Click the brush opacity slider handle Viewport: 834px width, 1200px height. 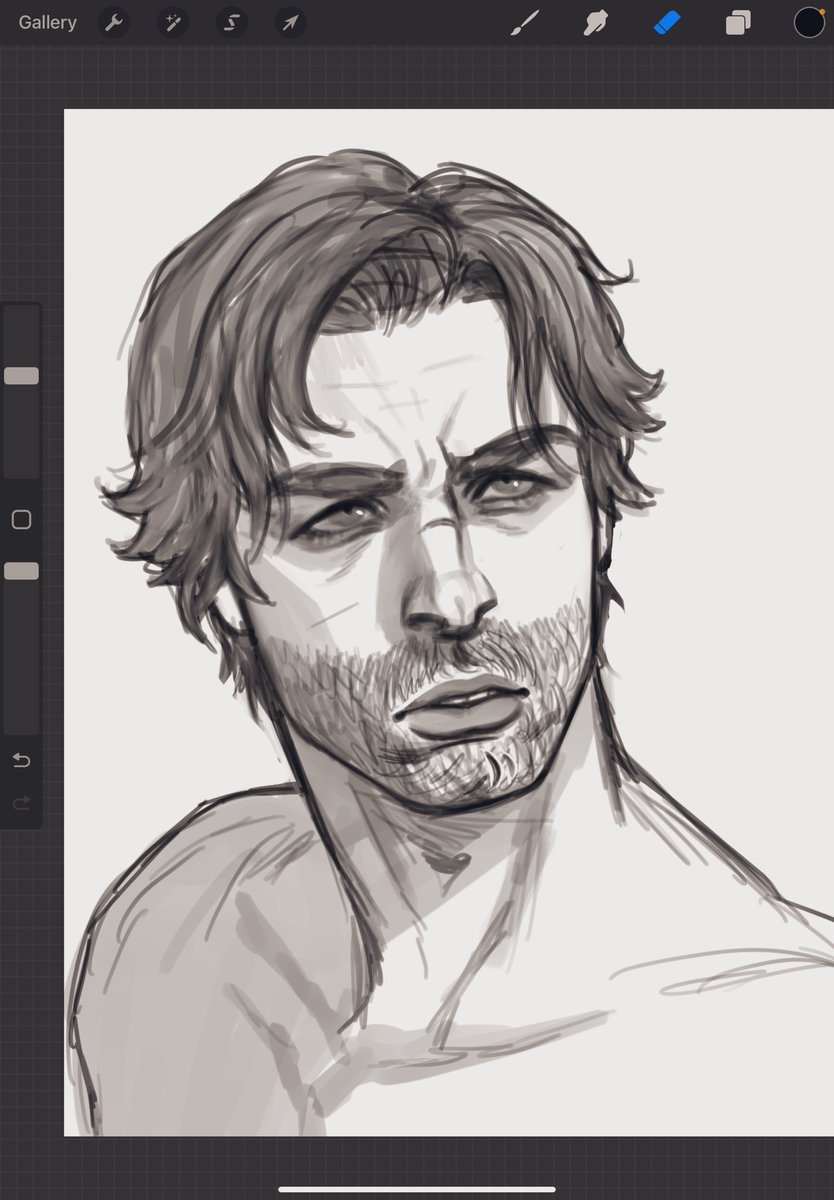point(21,571)
